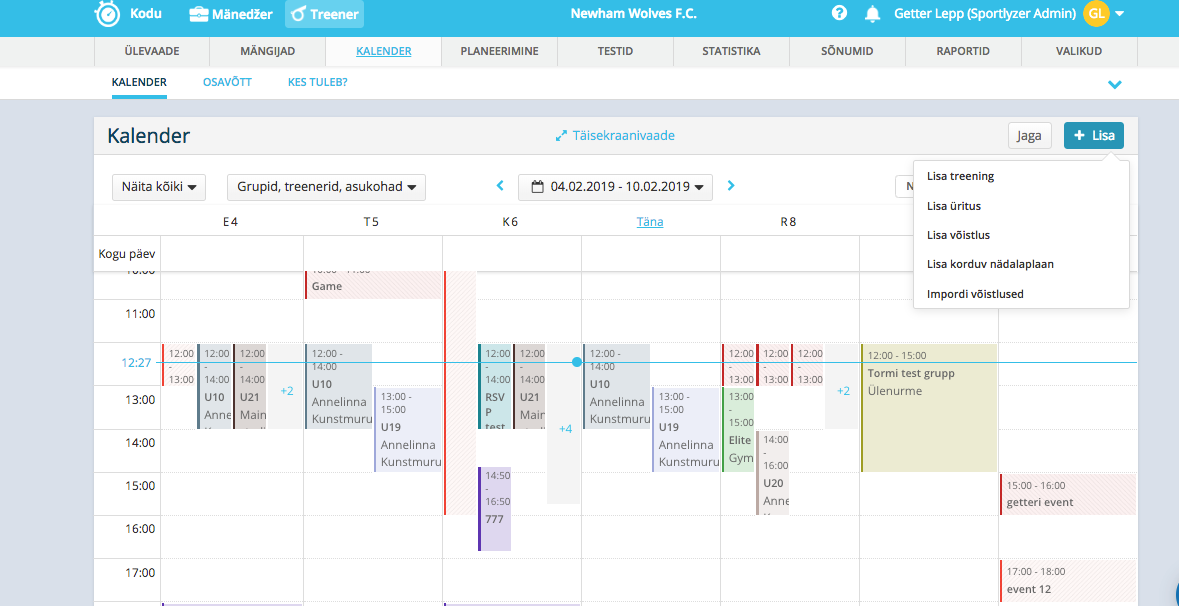Screen dimensions: 1179x606
Task: Open the getteri event 15:00 - 16:00
Action: pos(1068,495)
